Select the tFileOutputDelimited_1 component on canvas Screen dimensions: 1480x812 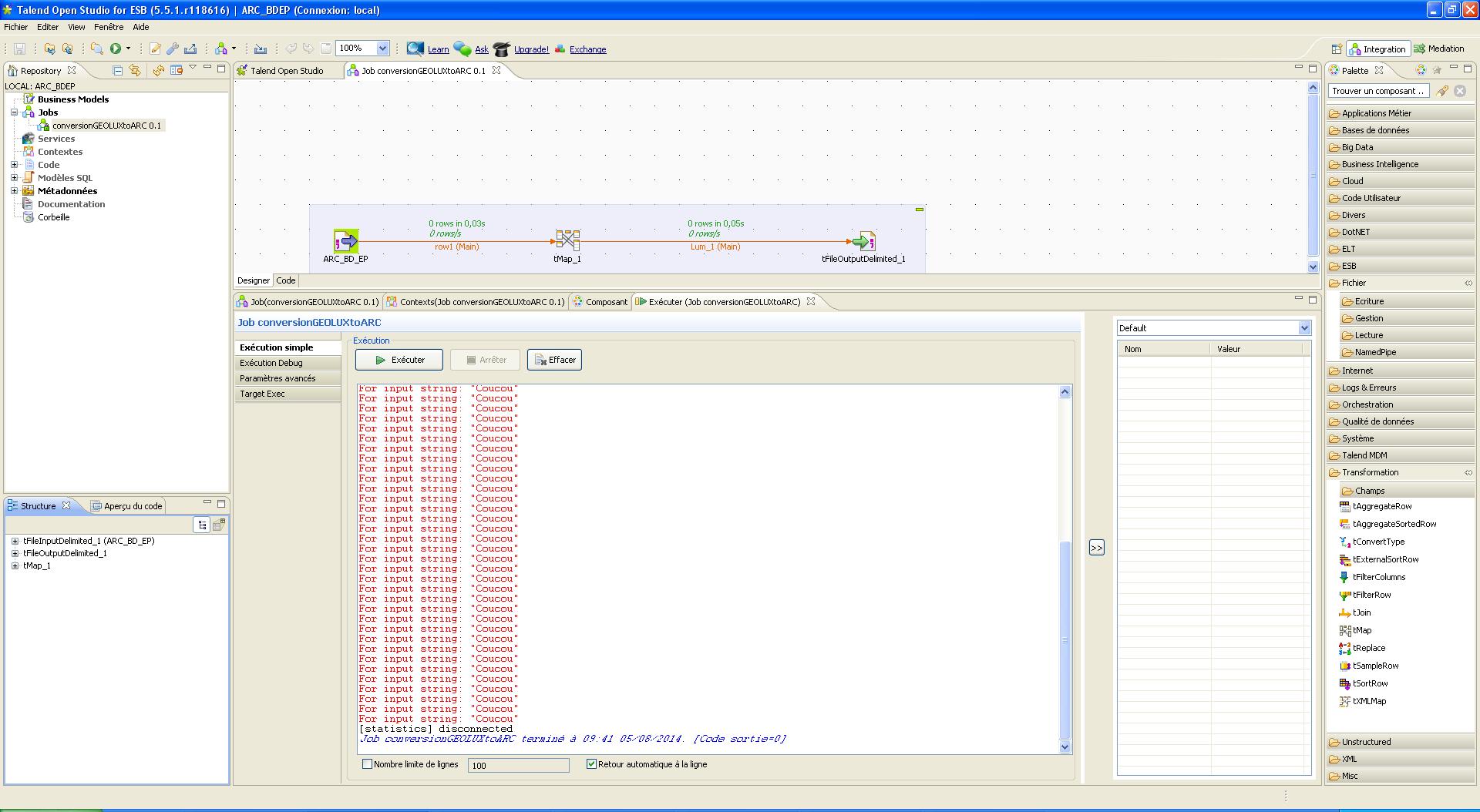pyautogui.click(x=863, y=241)
